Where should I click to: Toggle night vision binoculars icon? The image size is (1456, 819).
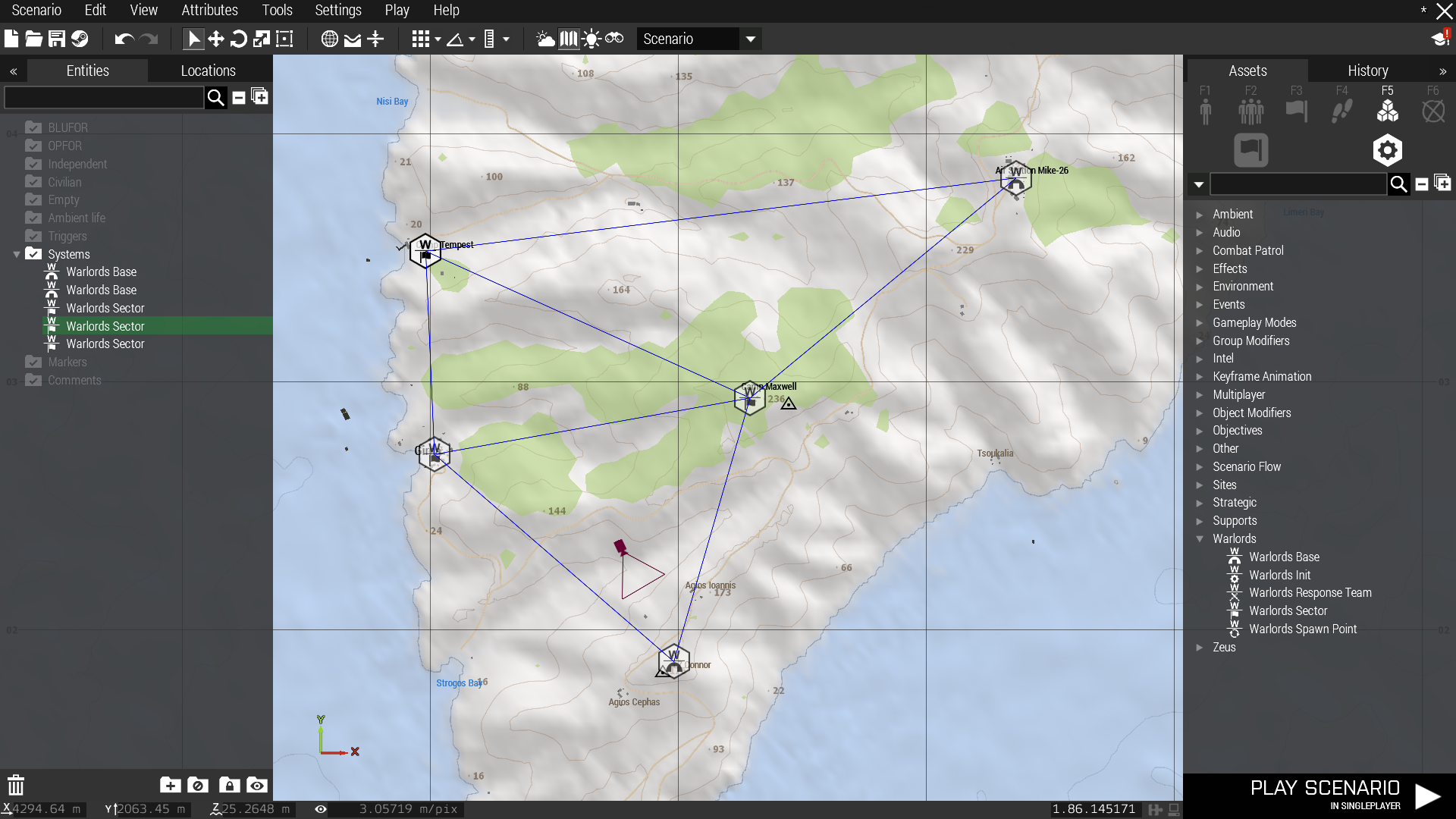[x=614, y=39]
